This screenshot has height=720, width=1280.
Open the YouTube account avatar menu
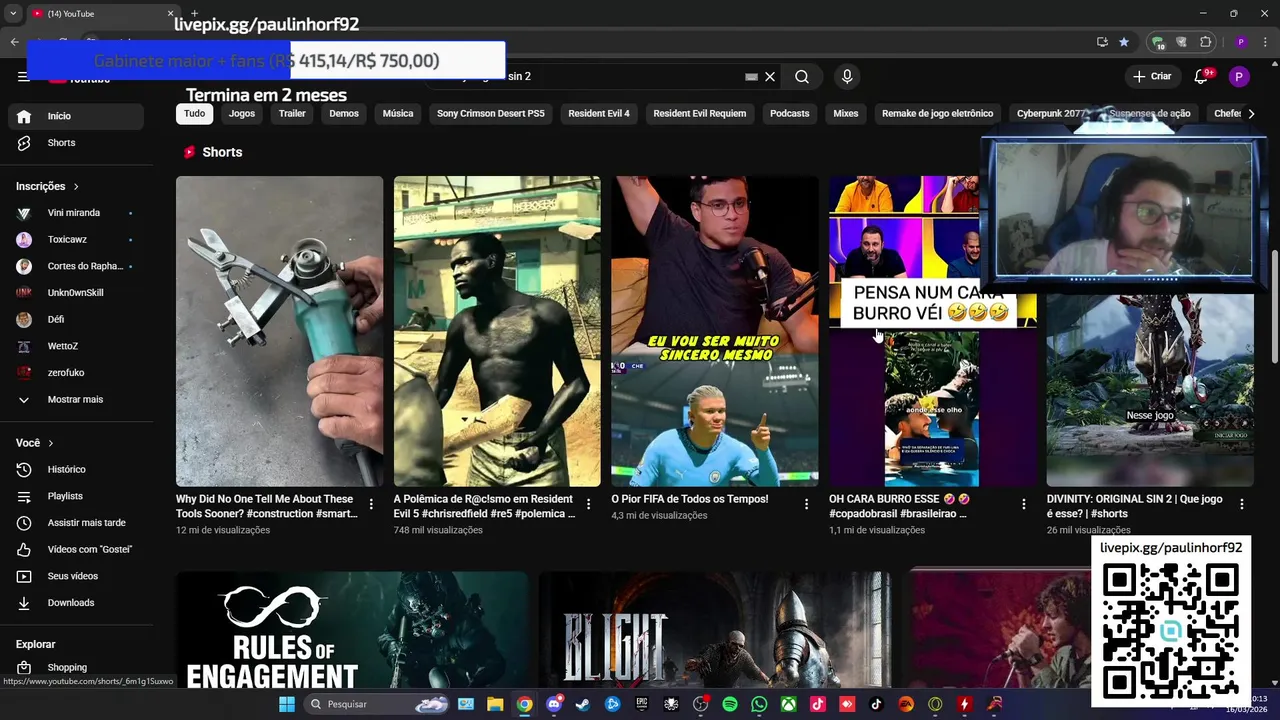click(1239, 76)
